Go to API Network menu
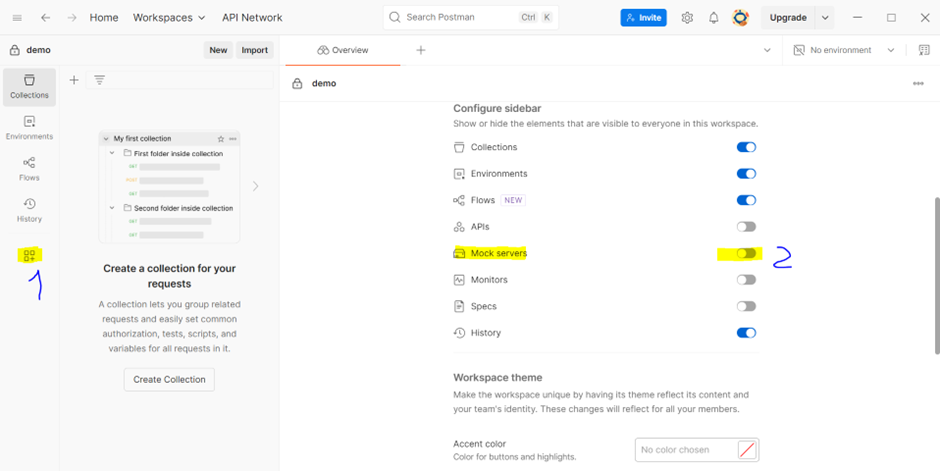 (252, 18)
